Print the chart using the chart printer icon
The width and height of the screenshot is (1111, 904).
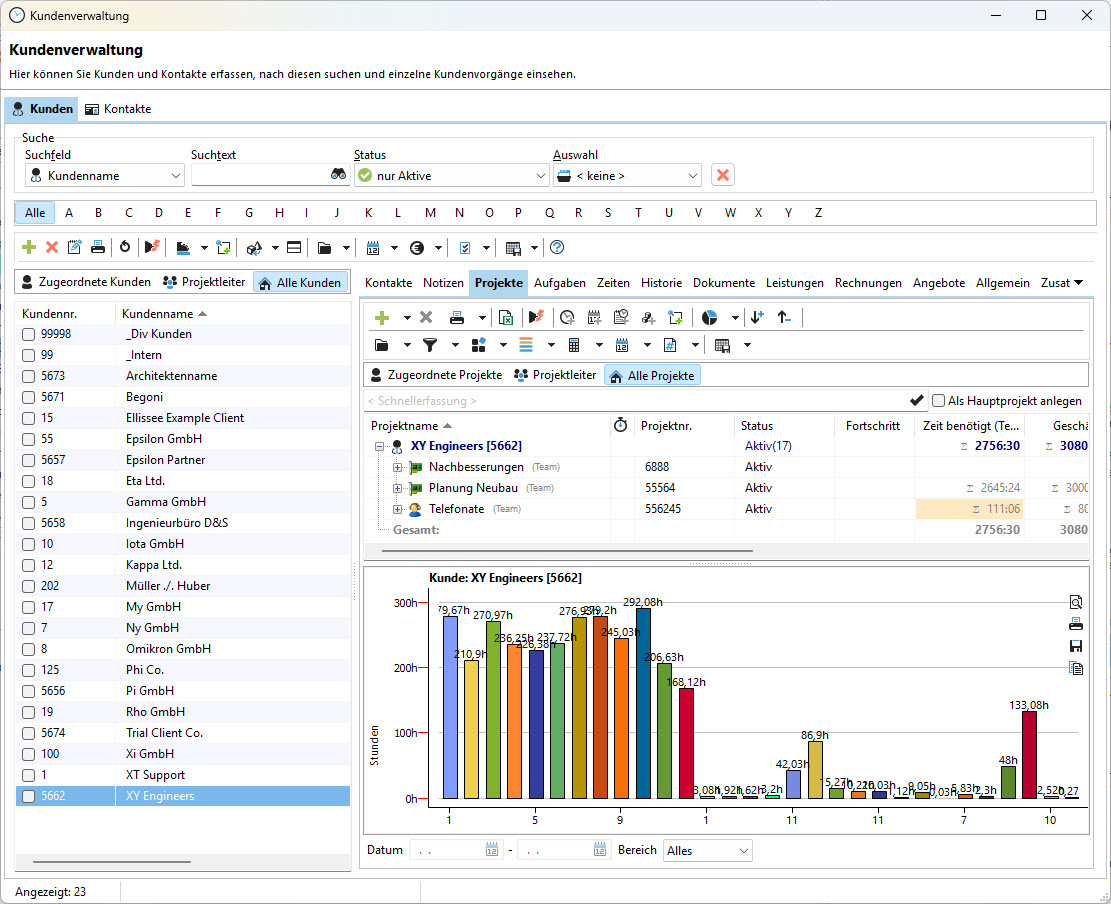pyautogui.click(x=1076, y=624)
